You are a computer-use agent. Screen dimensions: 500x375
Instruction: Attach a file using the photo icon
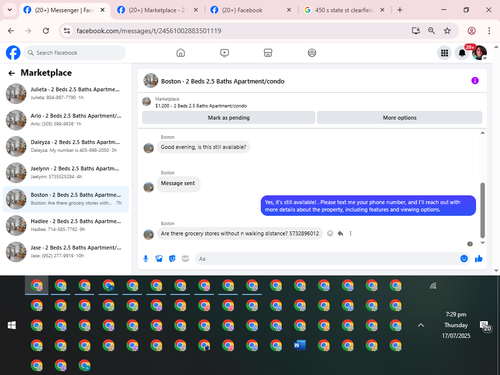click(159, 259)
